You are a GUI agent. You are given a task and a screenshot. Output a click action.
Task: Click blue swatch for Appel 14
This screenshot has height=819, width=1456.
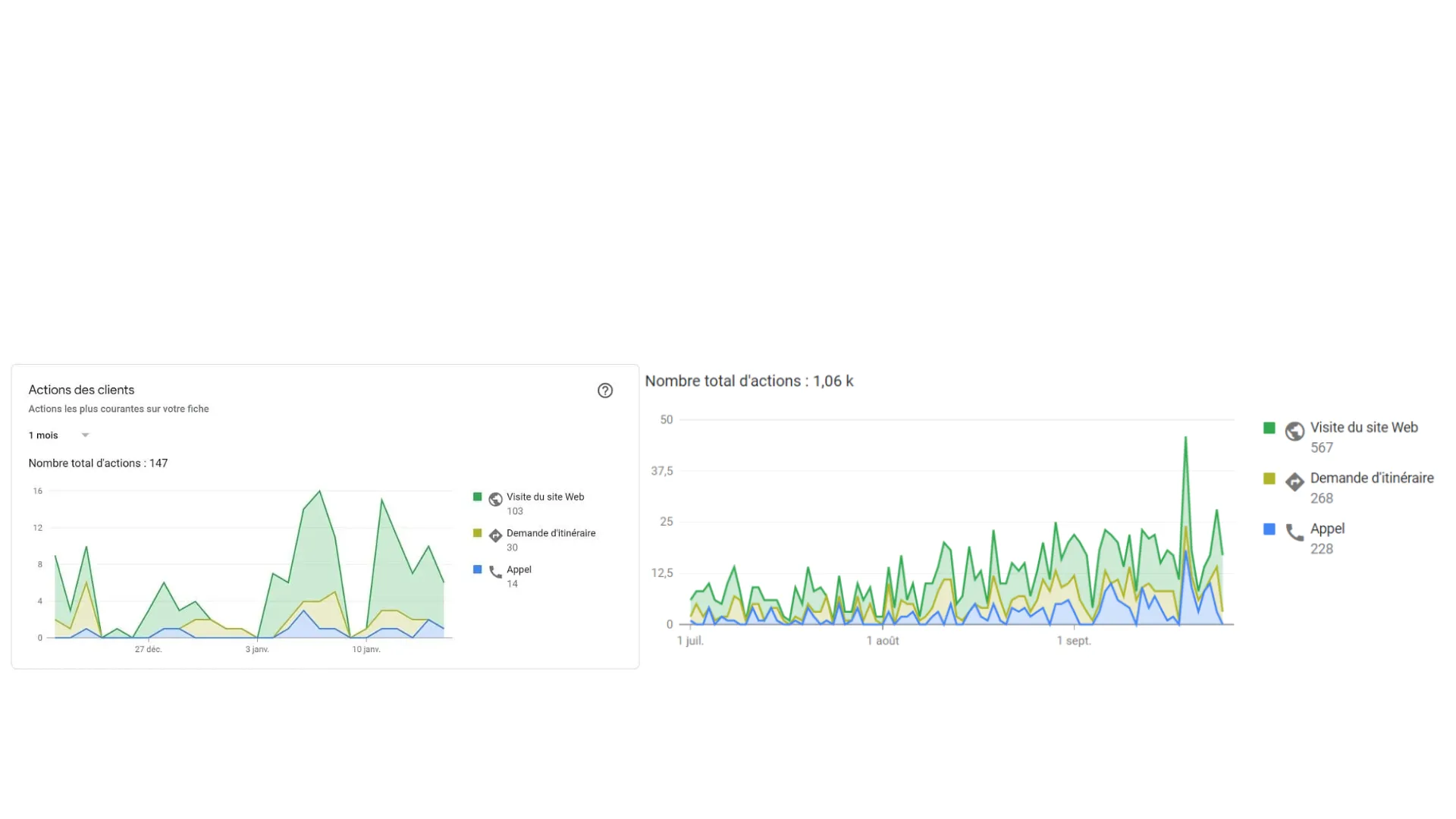coord(477,570)
